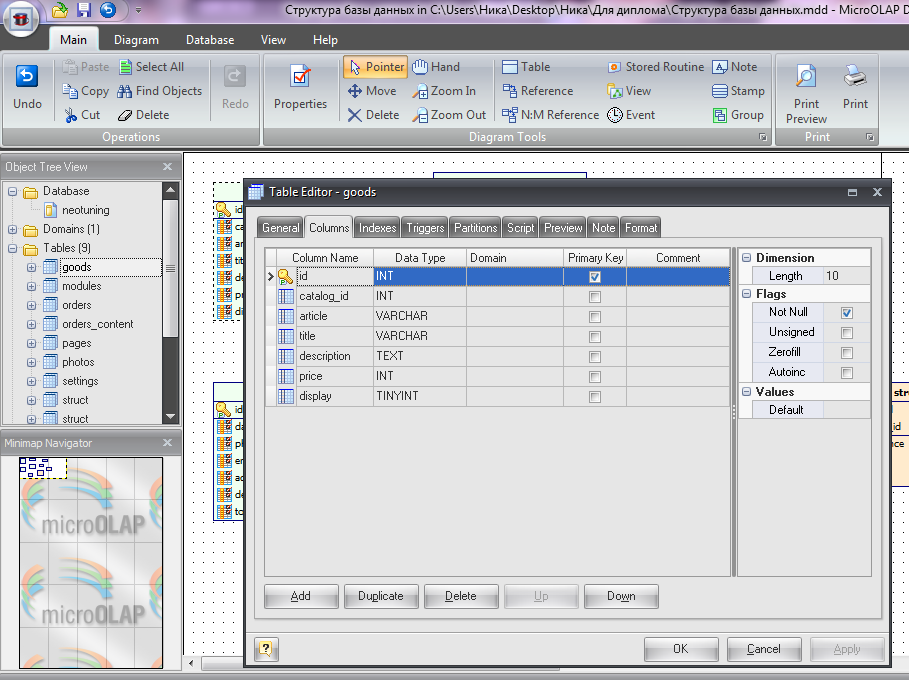Toggle the Not Null flag checkbox
The height and width of the screenshot is (680, 909).
[846, 313]
